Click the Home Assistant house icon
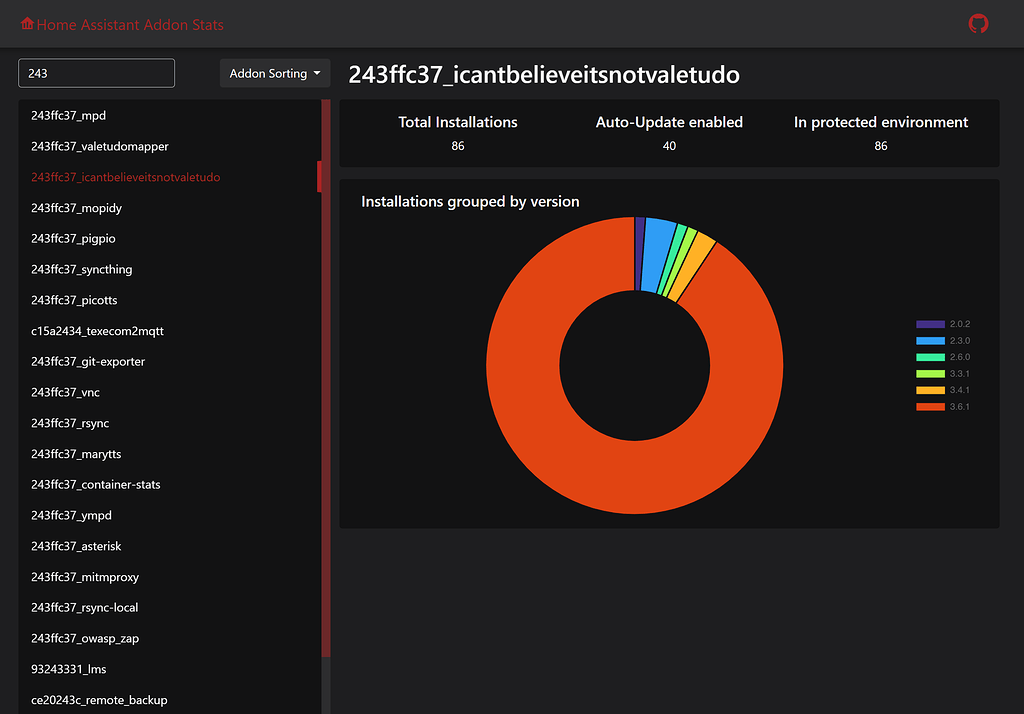This screenshot has width=1024, height=714. tap(30, 24)
